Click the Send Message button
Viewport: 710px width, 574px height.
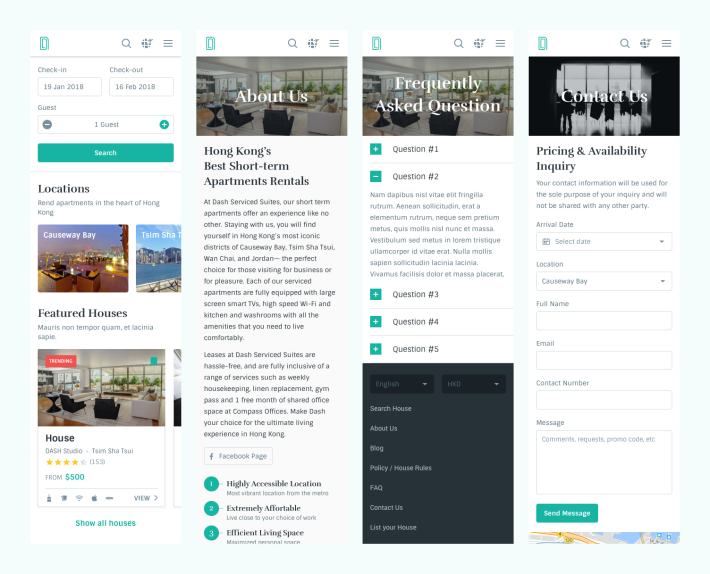567,513
